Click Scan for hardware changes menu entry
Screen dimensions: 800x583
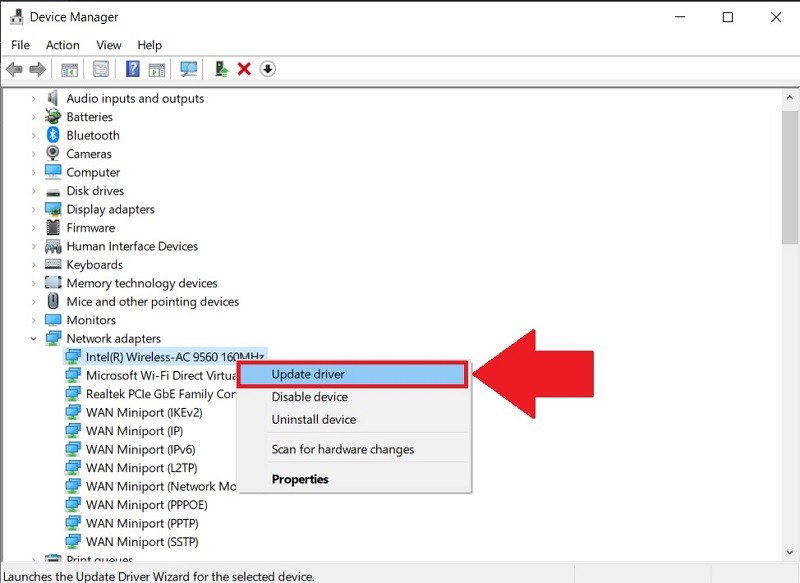click(342, 449)
